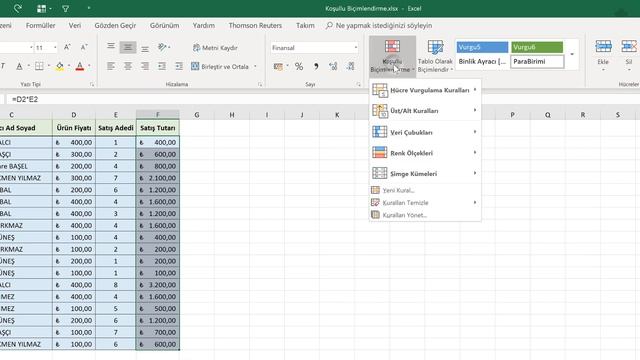The width and height of the screenshot is (640, 360).
Task: Apply the blue Vurgu5 cell style
Action: coord(482,47)
